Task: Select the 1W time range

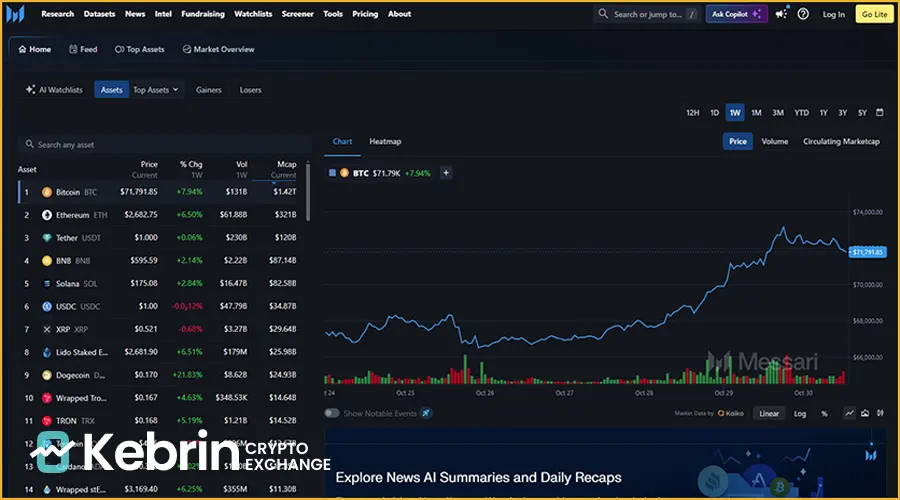Action: point(735,113)
